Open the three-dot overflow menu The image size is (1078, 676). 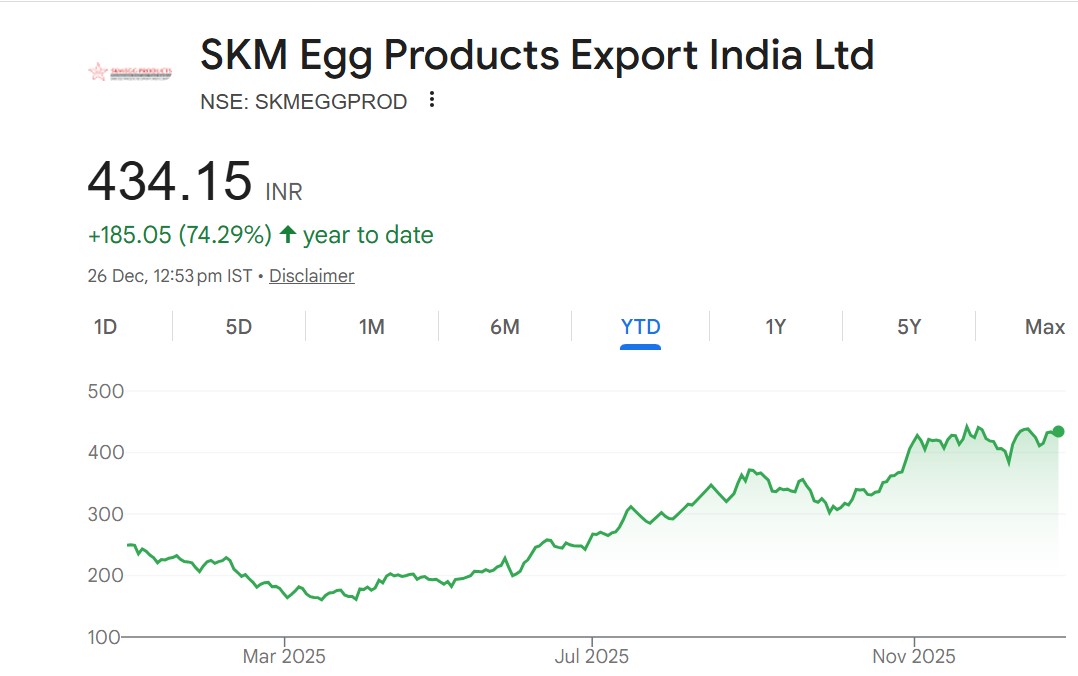tap(430, 100)
